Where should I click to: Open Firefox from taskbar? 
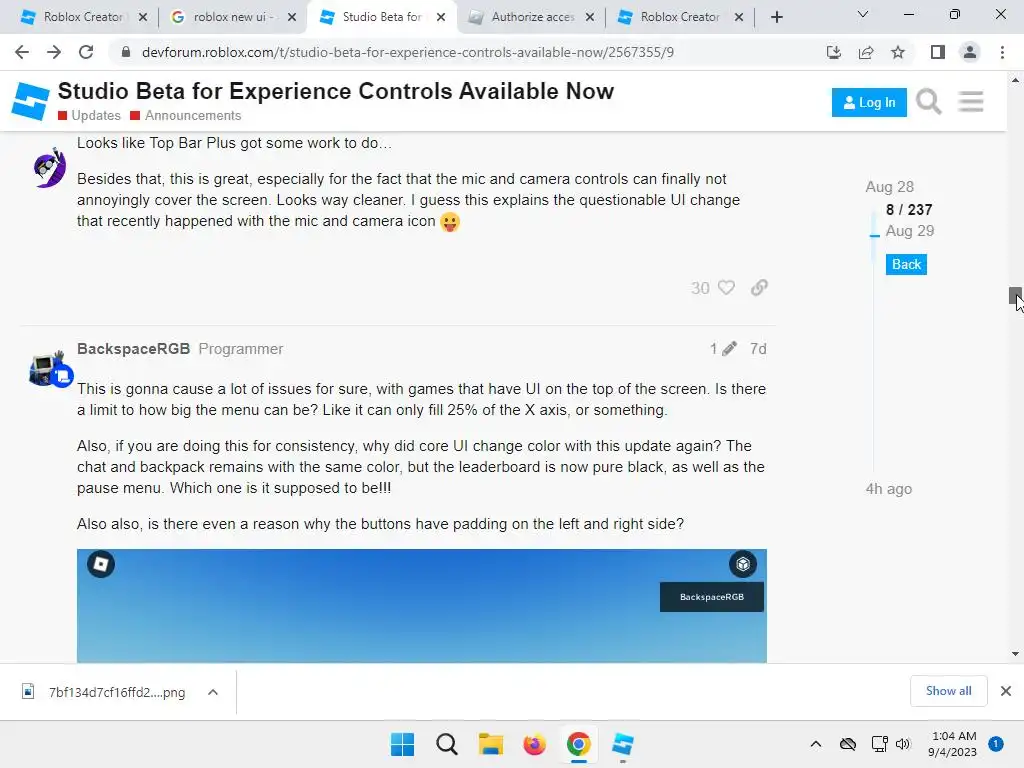[x=534, y=744]
